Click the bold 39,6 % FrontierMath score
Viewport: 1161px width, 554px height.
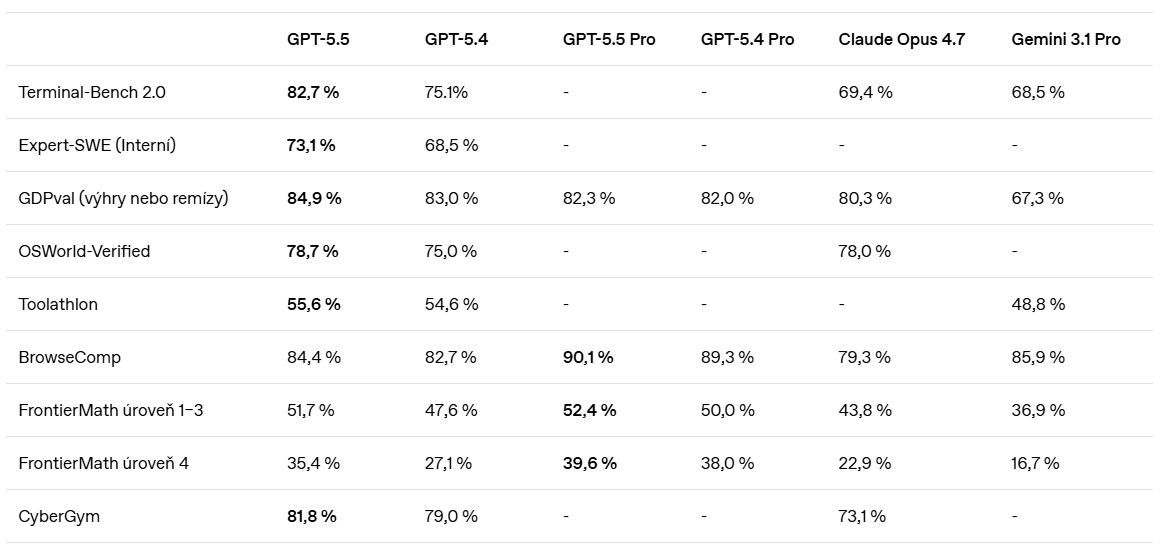pos(589,464)
